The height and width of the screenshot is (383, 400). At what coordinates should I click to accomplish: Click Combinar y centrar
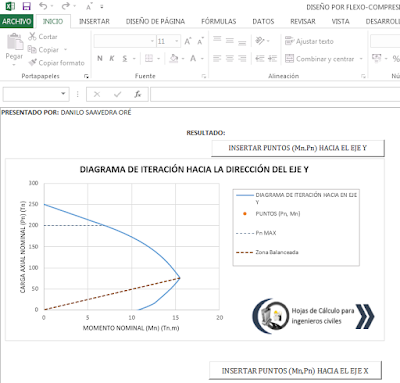pyautogui.click(x=319, y=59)
